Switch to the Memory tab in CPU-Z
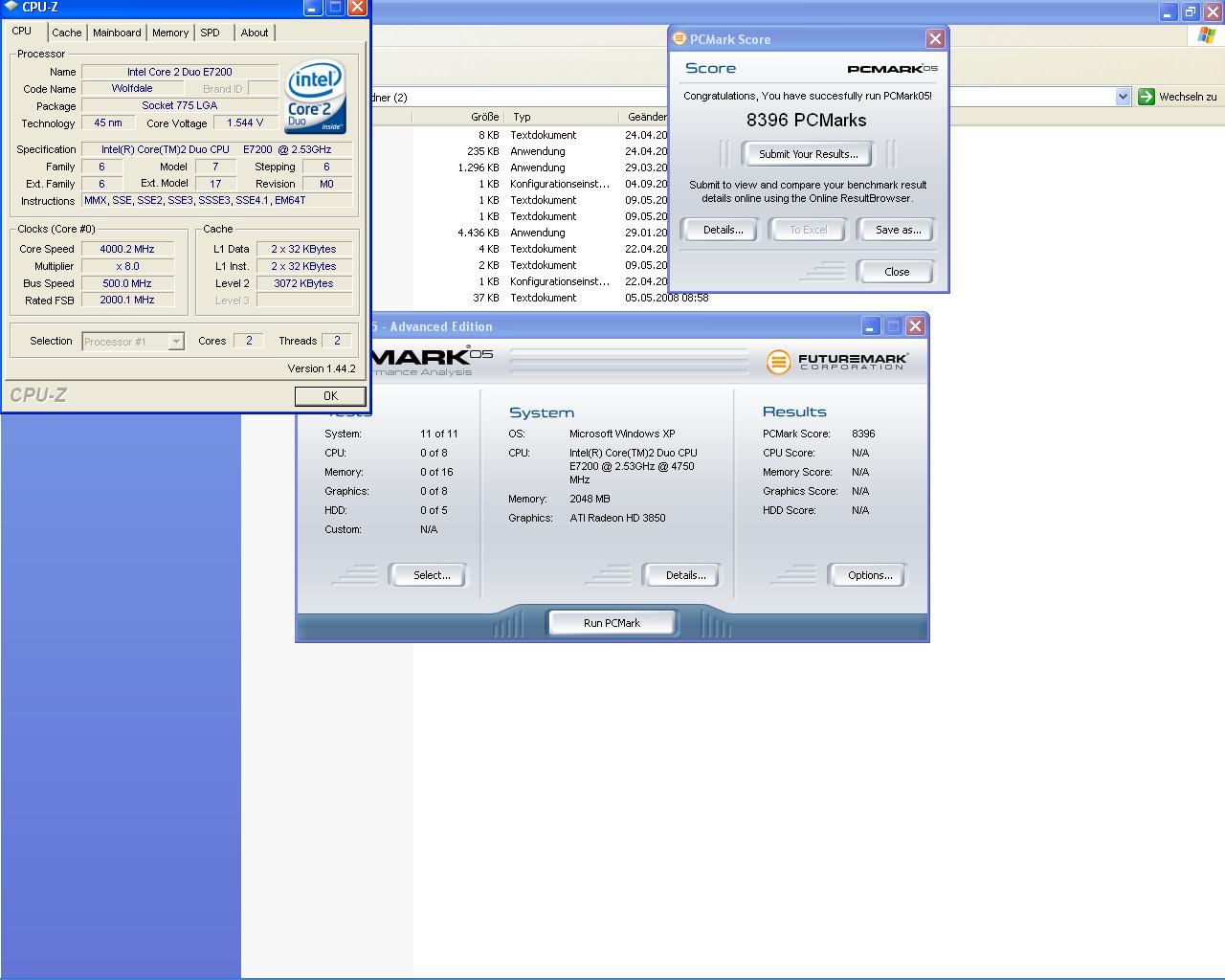Screen dimensions: 1225x980 [x=170, y=33]
